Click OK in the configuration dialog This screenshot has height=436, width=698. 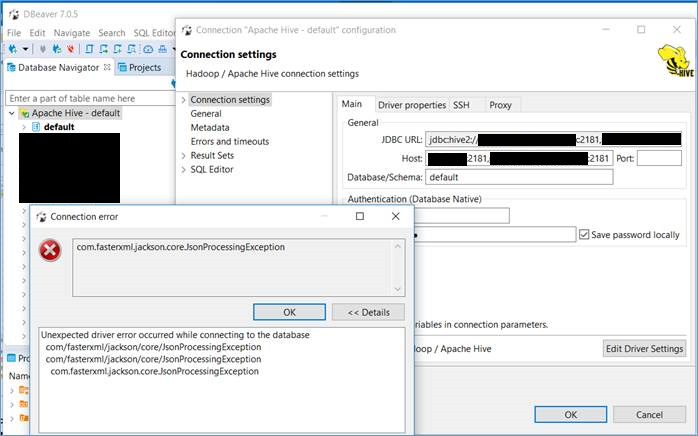[570, 415]
